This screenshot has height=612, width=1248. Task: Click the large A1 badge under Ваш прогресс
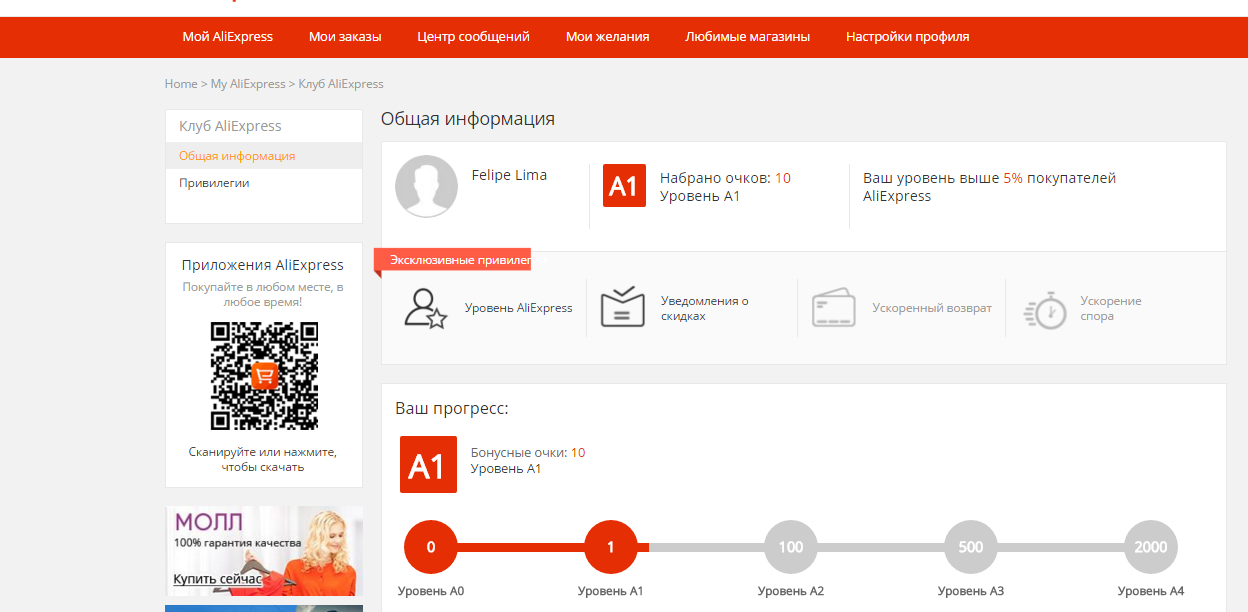tap(428, 464)
